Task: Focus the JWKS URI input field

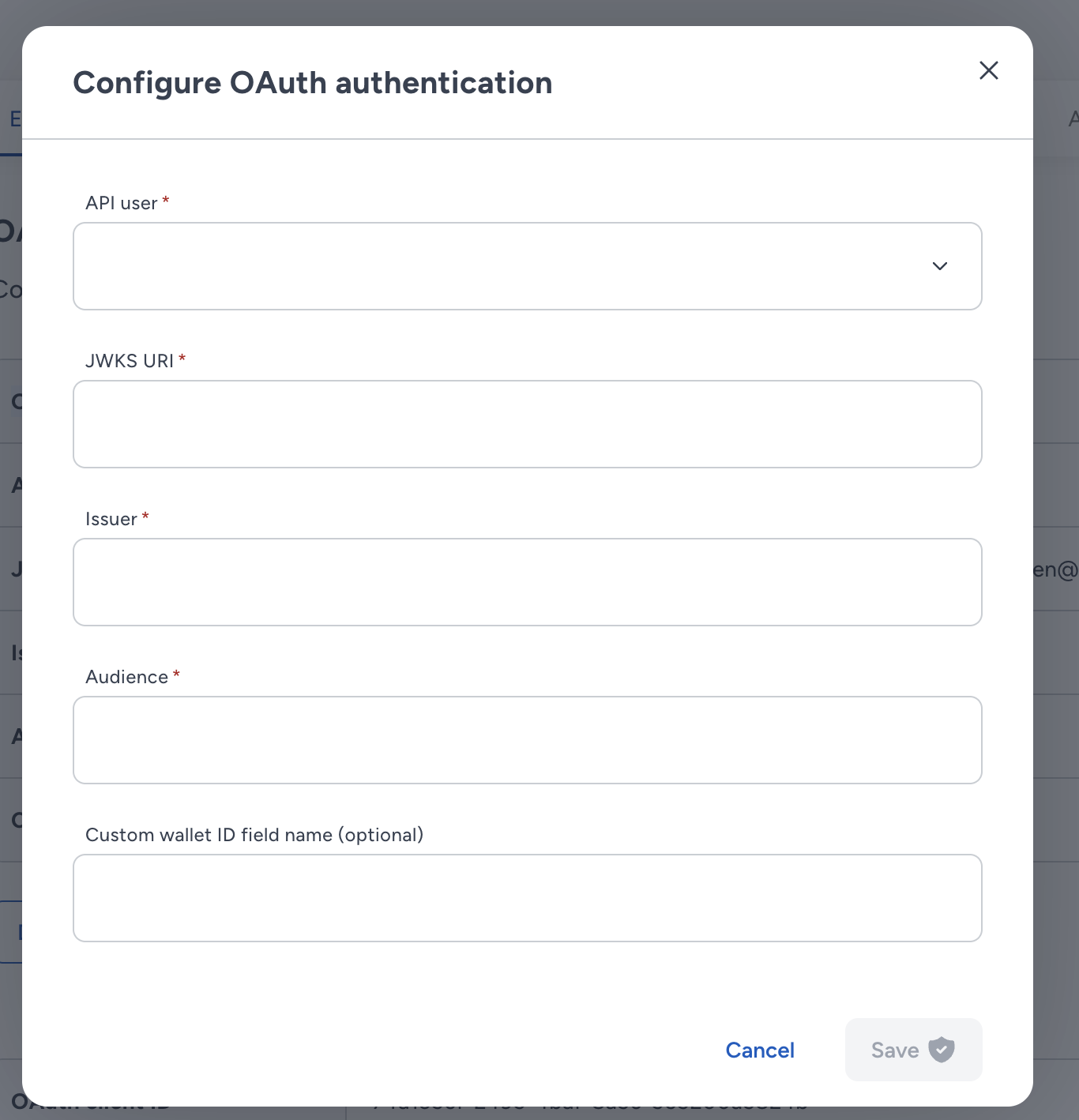Action: [x=528, y=424]
